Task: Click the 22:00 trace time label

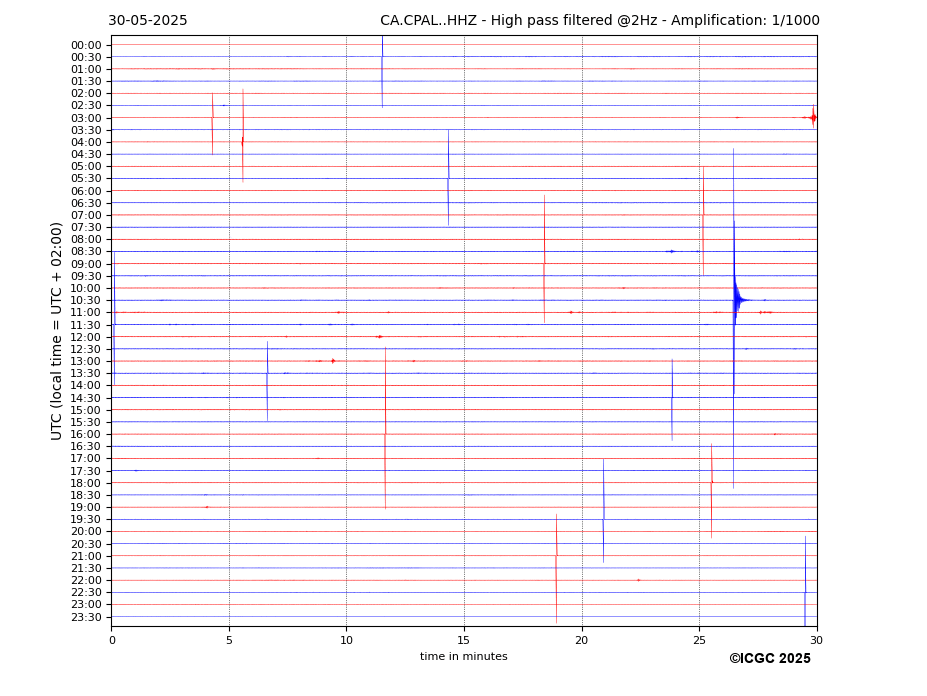Action: click(x=86, y=581)
